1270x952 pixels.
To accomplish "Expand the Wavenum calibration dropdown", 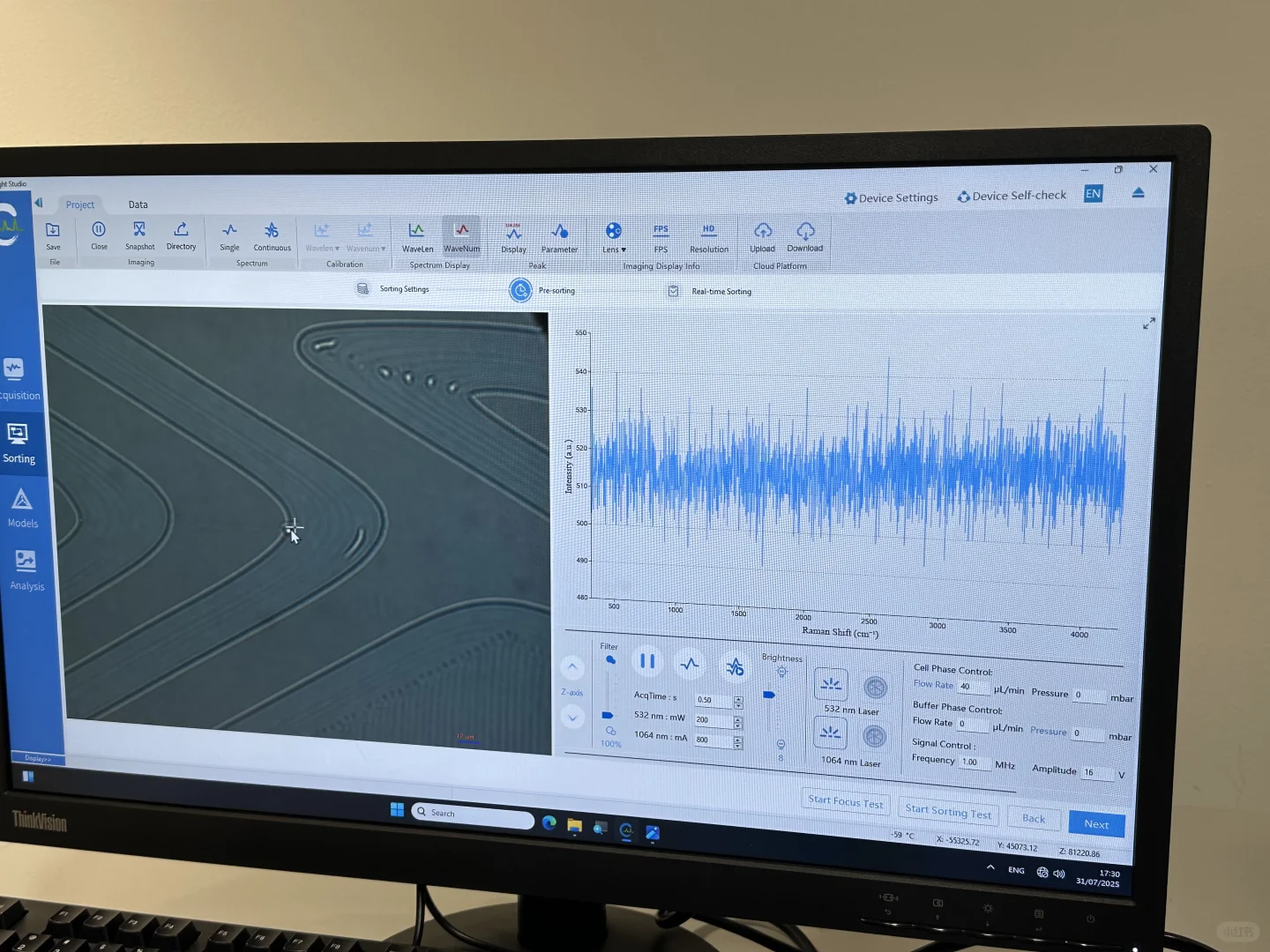I will tap(365, 236).
